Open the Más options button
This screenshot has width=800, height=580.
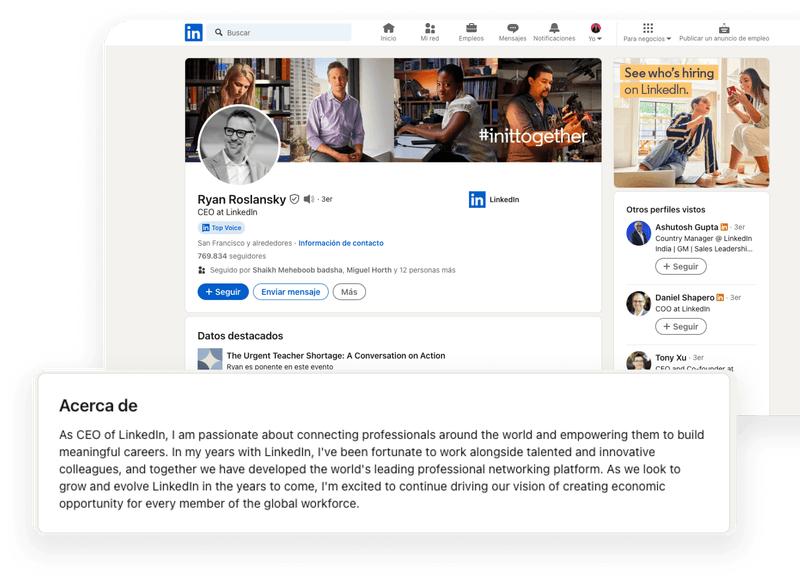[x=349, y=292]
